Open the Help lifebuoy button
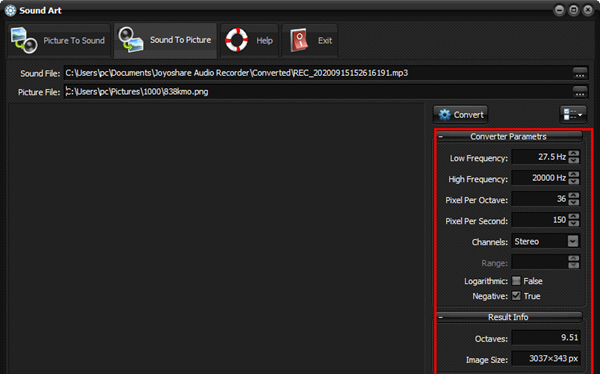Image resolution: width=600 pixels, height=374 pixels. pos(249,41)
